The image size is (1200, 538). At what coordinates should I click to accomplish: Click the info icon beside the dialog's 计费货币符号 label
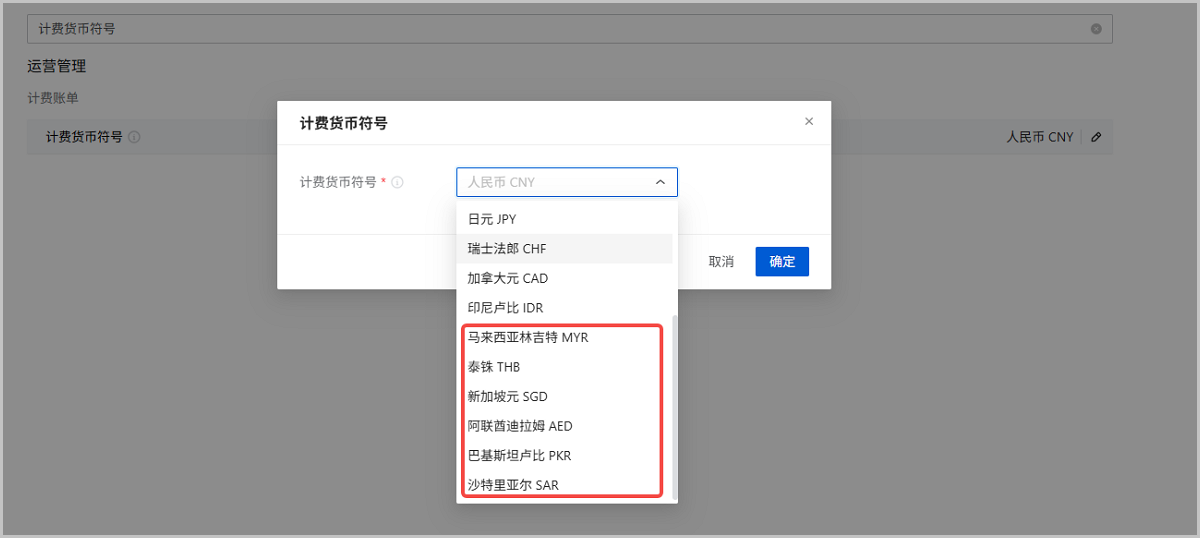(x=397, y=183)
